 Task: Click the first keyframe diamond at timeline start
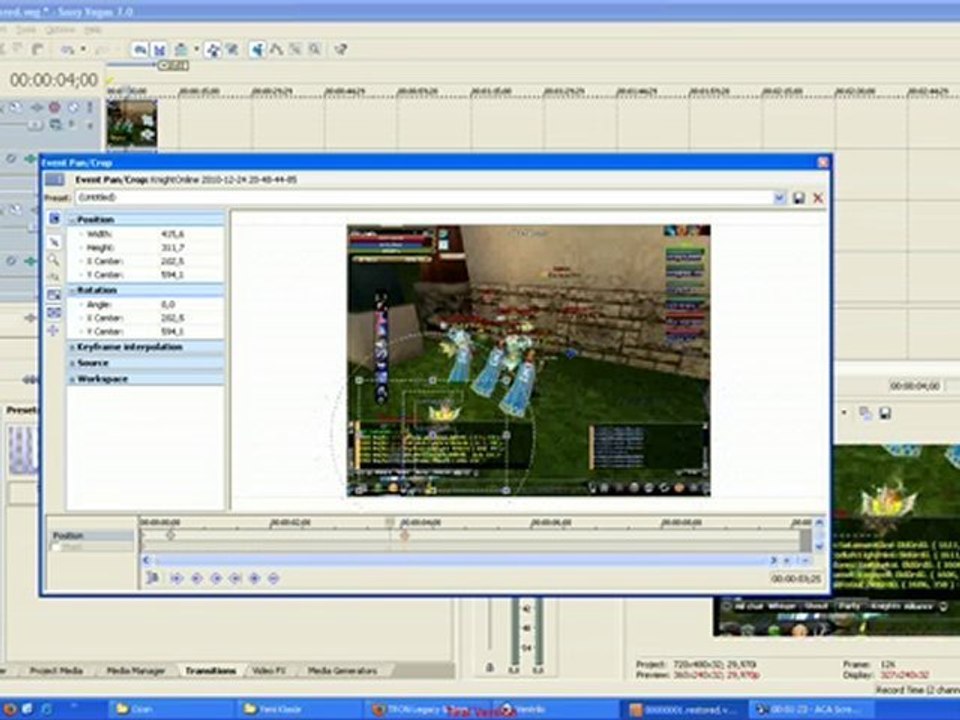click(171, 535)
